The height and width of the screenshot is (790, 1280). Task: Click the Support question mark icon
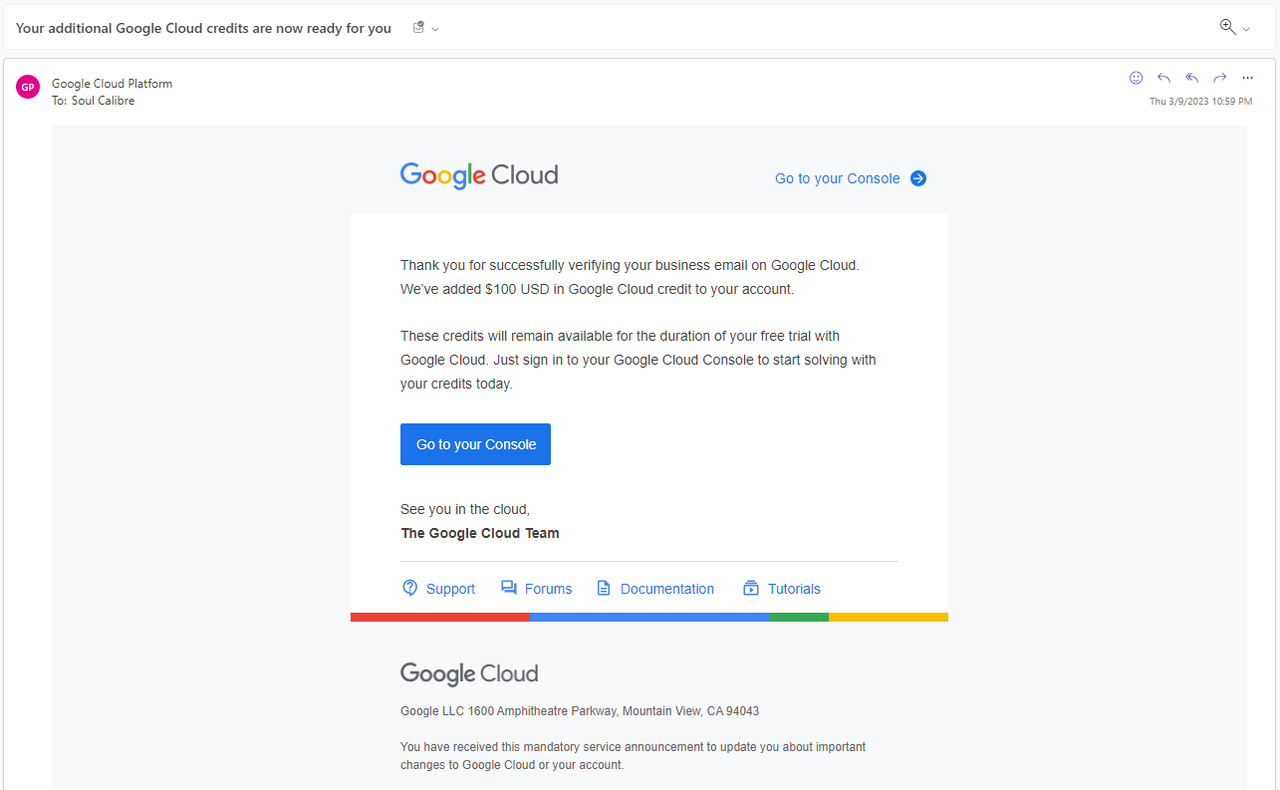[x=410, y=588]
